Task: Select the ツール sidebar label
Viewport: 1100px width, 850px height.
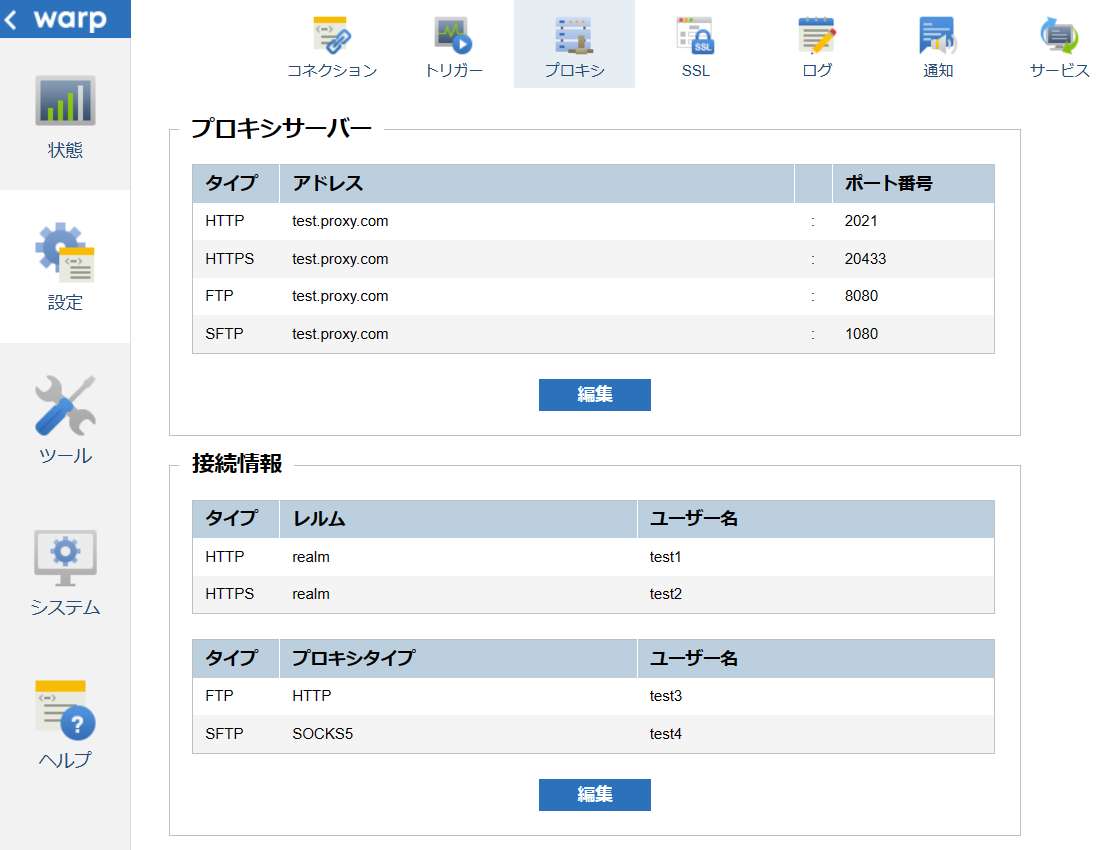Action: pyautogui.click(x=65, y=456)
